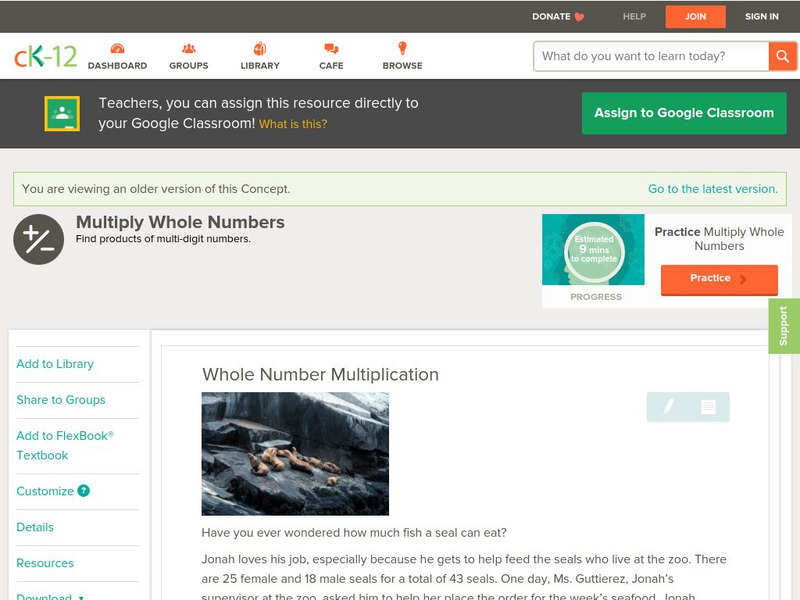Click the 'What is this?' link
The height and width of the screenshot is (600, 800).
pyautogui.click(x=293, y=124)
